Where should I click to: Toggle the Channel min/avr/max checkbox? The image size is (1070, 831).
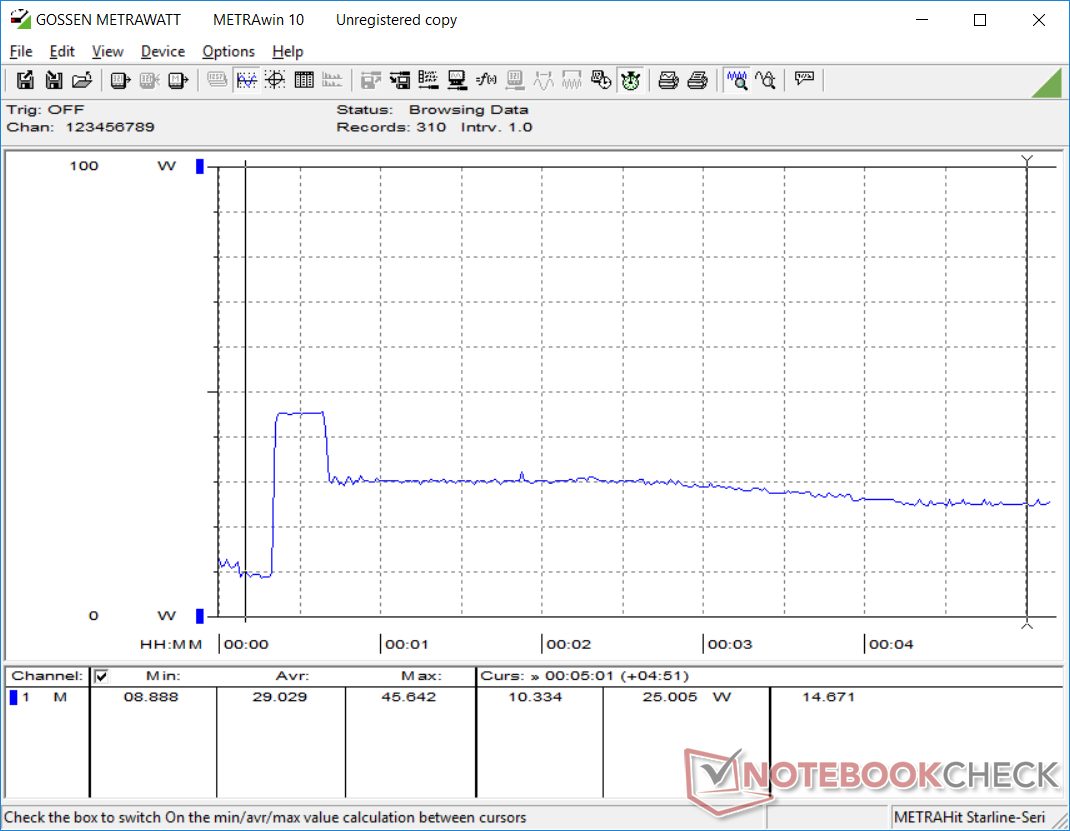coord(100,676)
